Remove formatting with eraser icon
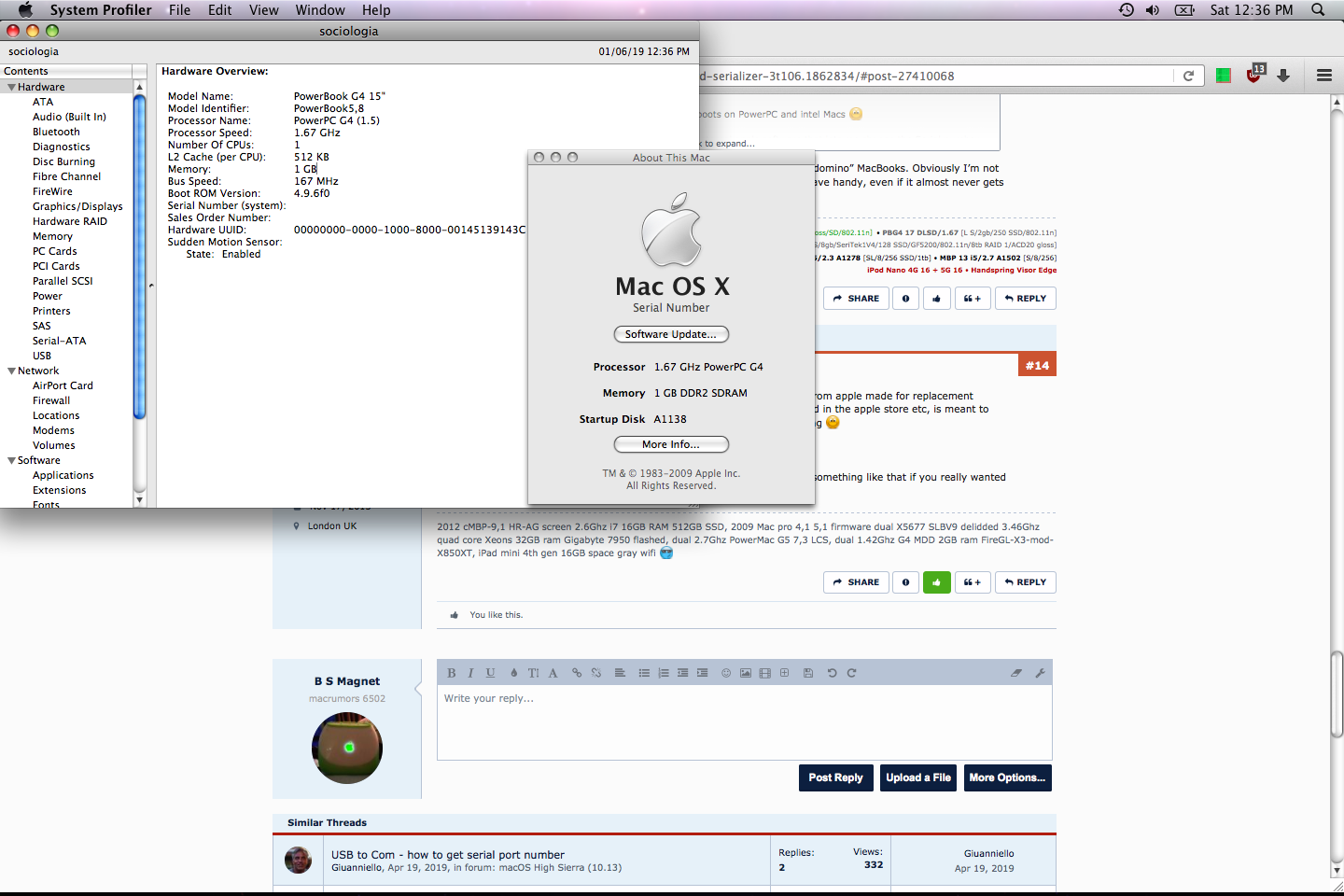 click(x=1016, y=673)
